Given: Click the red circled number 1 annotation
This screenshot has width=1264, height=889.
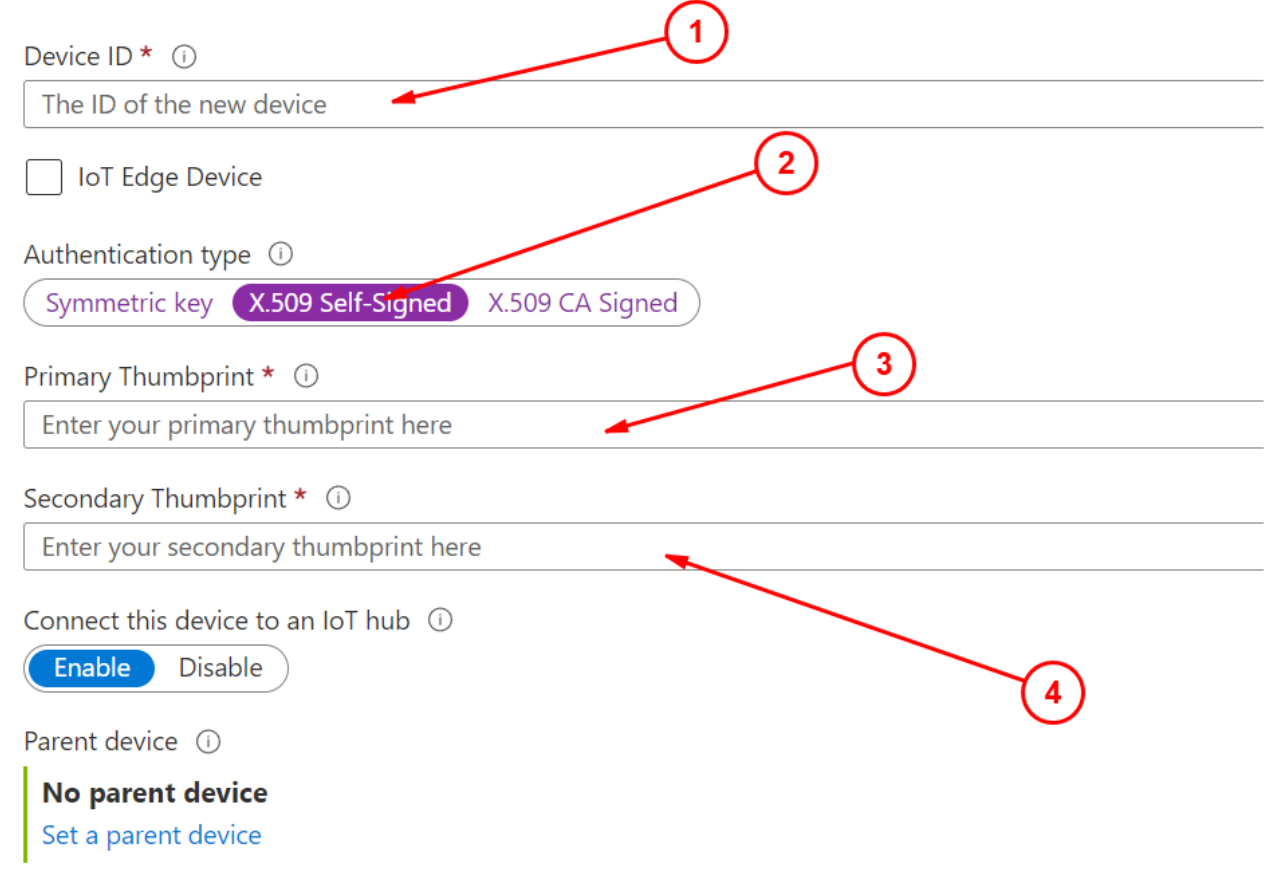Looking at the screenshot, I should 696,32.
